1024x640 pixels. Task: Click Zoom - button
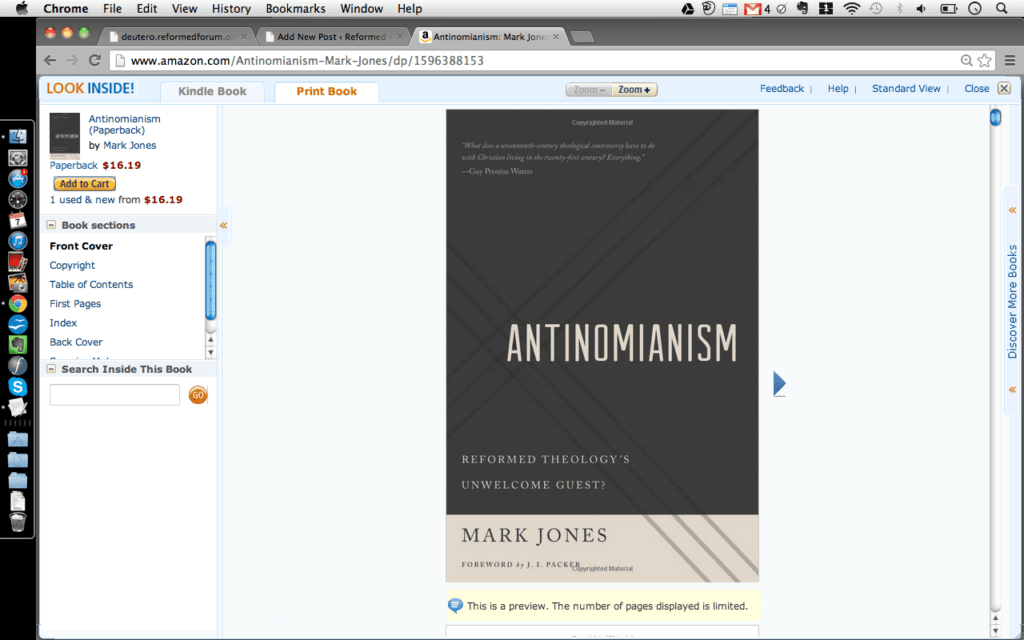point(589,90)
